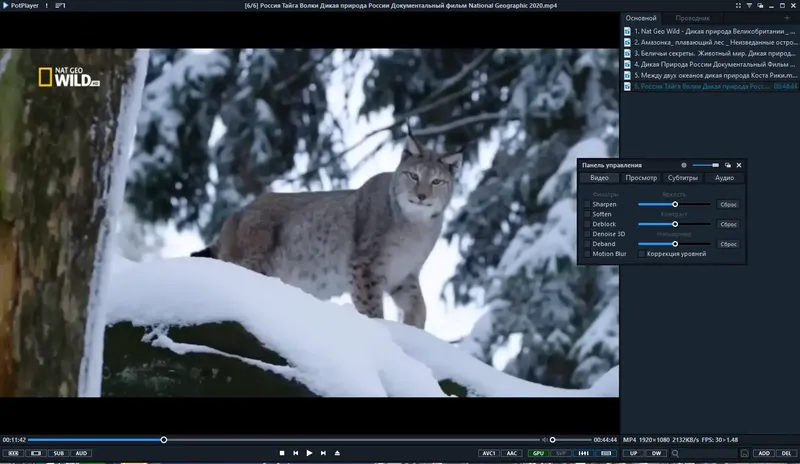Click the control panel dock/detach icon

pyautogui.click(x=728, y=165)
